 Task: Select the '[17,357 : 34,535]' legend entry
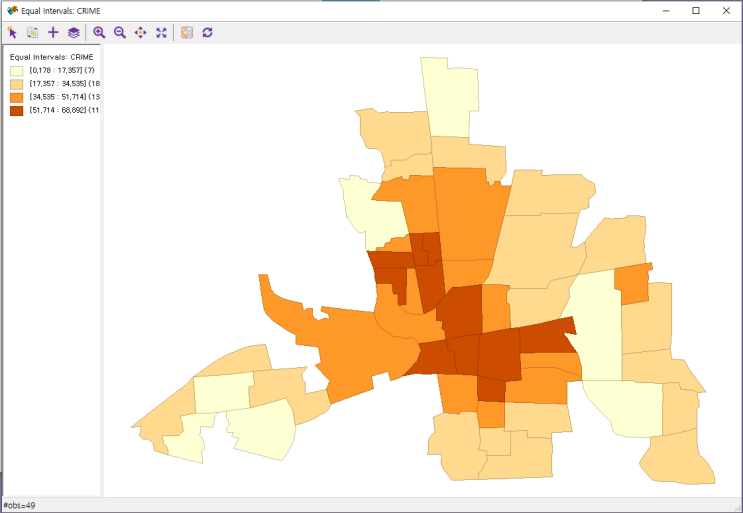(x=64, y=84)
